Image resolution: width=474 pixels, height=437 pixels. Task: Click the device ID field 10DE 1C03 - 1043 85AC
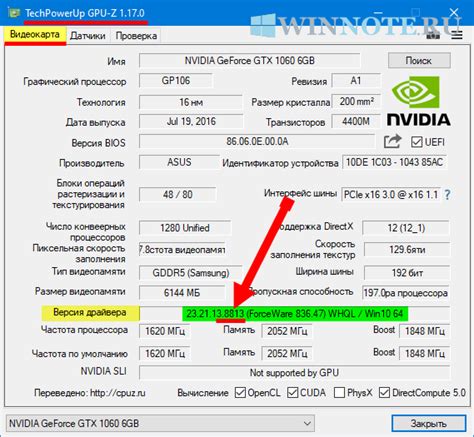(394, 162)
